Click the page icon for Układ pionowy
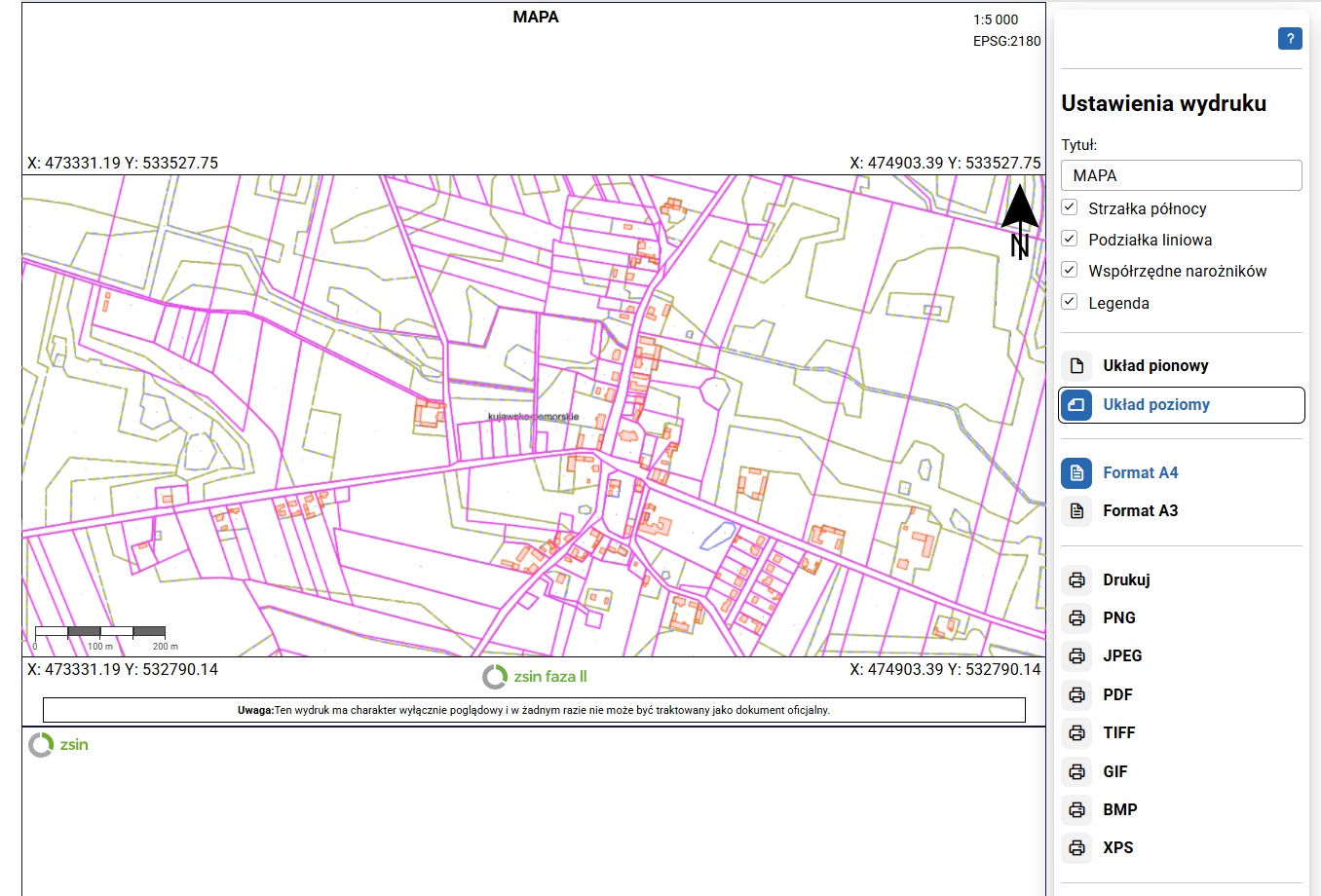1321x896 pixels. [x=1076, y=366]
